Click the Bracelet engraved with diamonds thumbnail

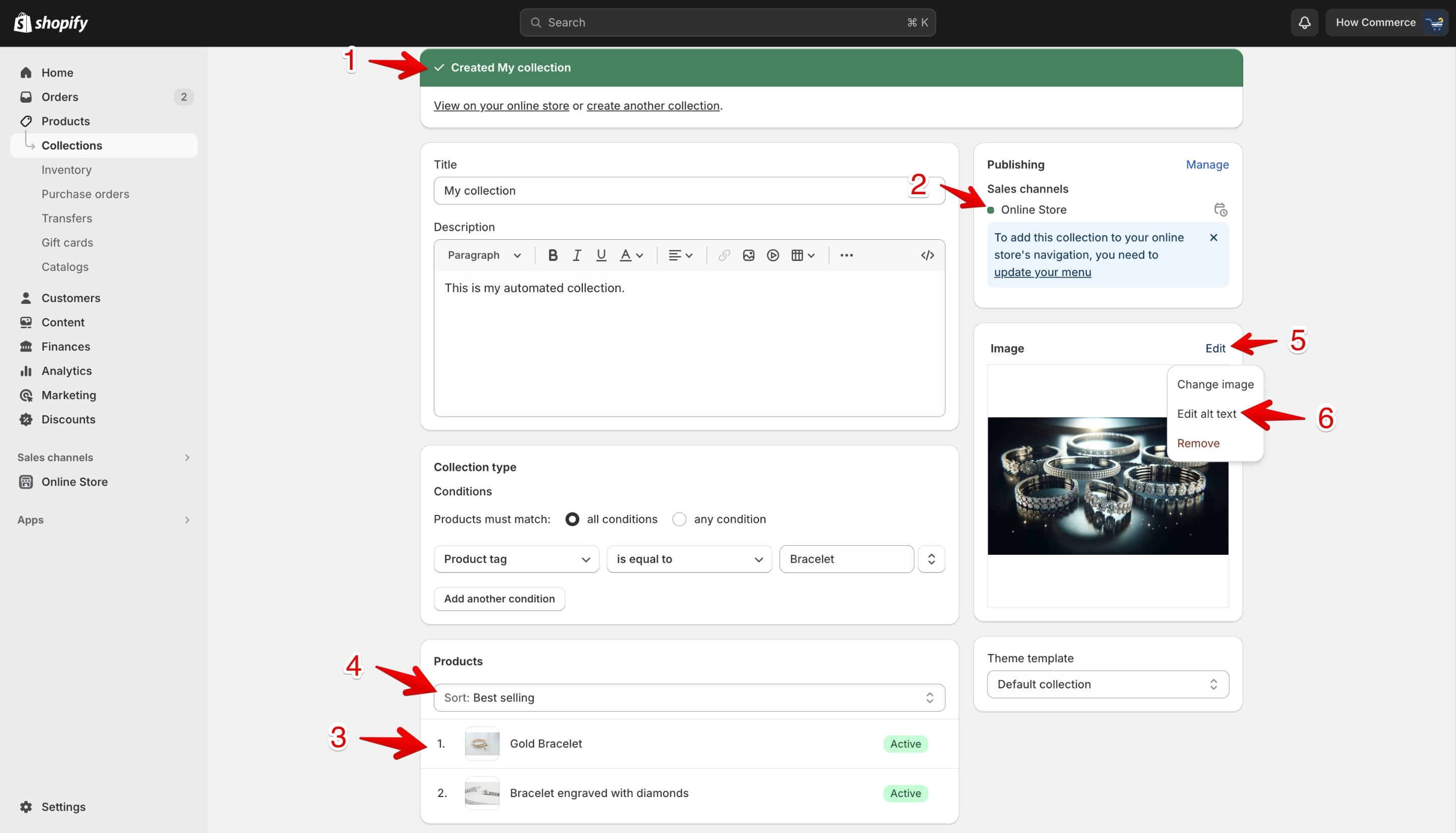[481, 793]
